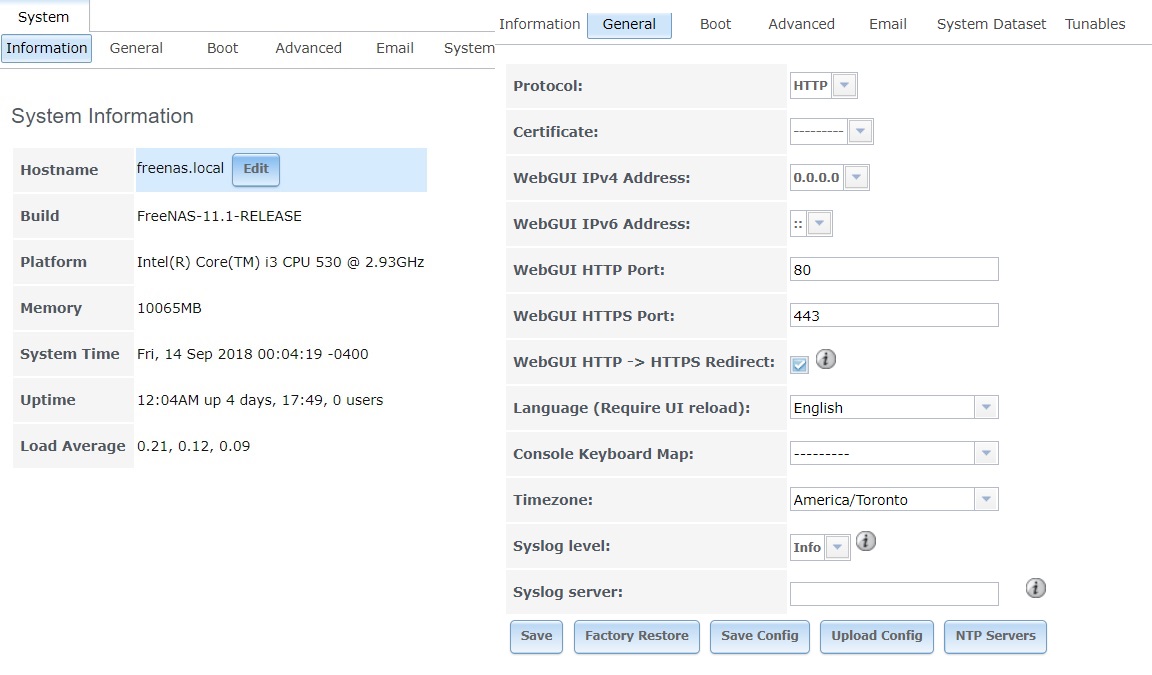Image resolution: width=1152 pixels, height=675 pixels.
Task: Toggle the WebGUI HTTP -> HTTPS Redirect checkbox
Action: point(799,364)
